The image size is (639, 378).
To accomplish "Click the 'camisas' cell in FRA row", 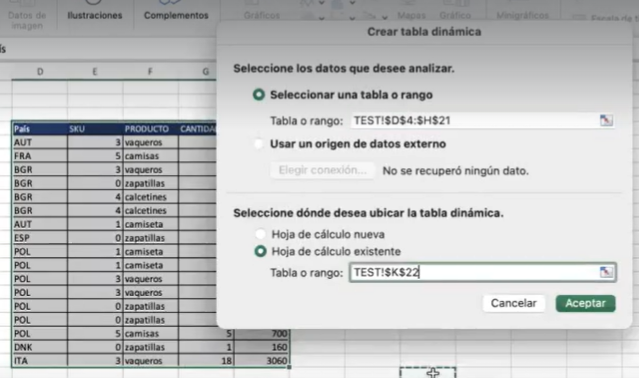I will point(150,156).
